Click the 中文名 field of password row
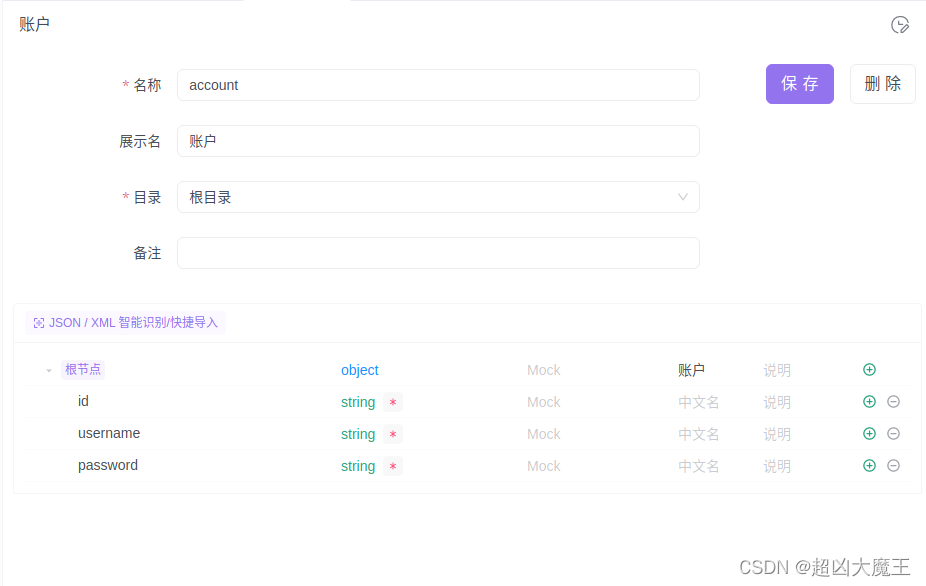This screenshot has width=926, height=586. point(699,466)
